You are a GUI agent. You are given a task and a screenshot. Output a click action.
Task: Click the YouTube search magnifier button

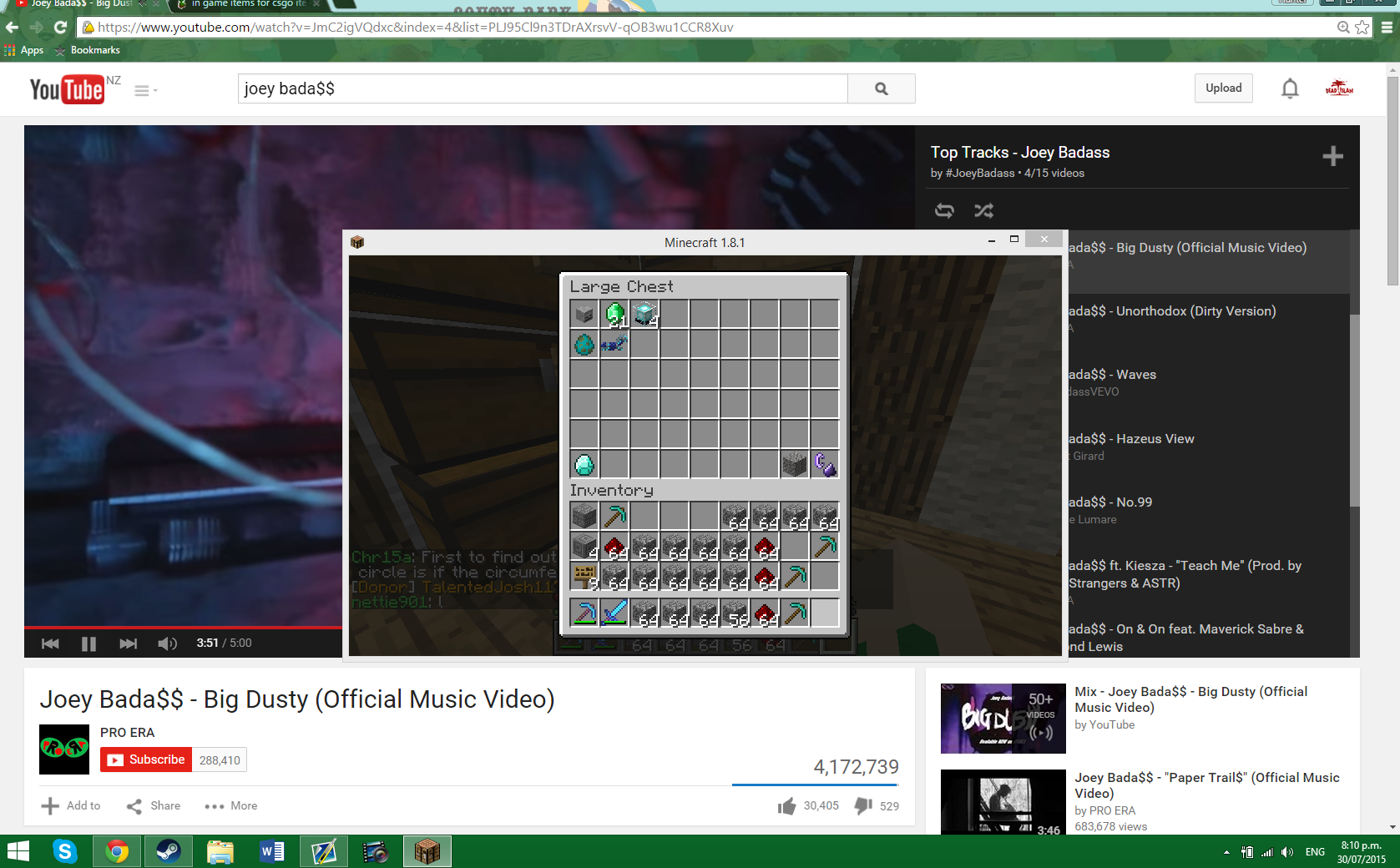882,88
